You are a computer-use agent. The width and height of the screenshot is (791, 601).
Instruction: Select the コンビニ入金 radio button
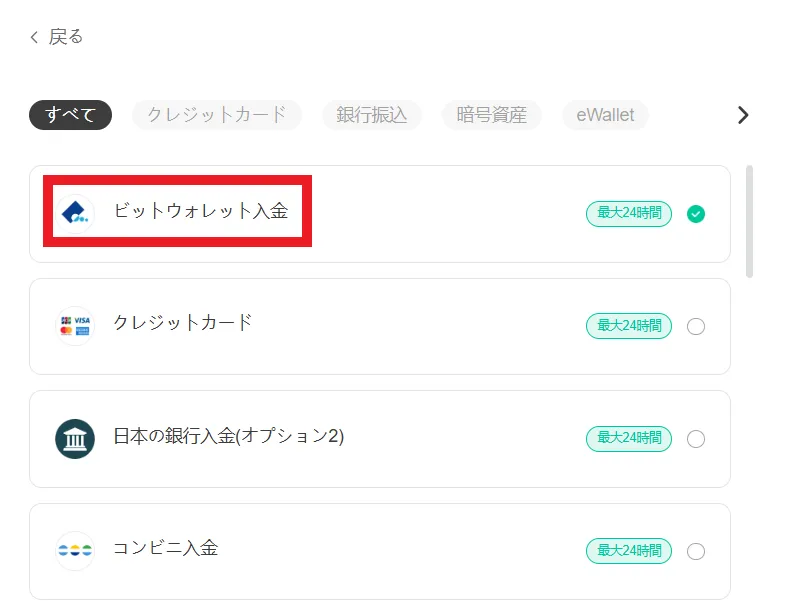tap(696, 551)
